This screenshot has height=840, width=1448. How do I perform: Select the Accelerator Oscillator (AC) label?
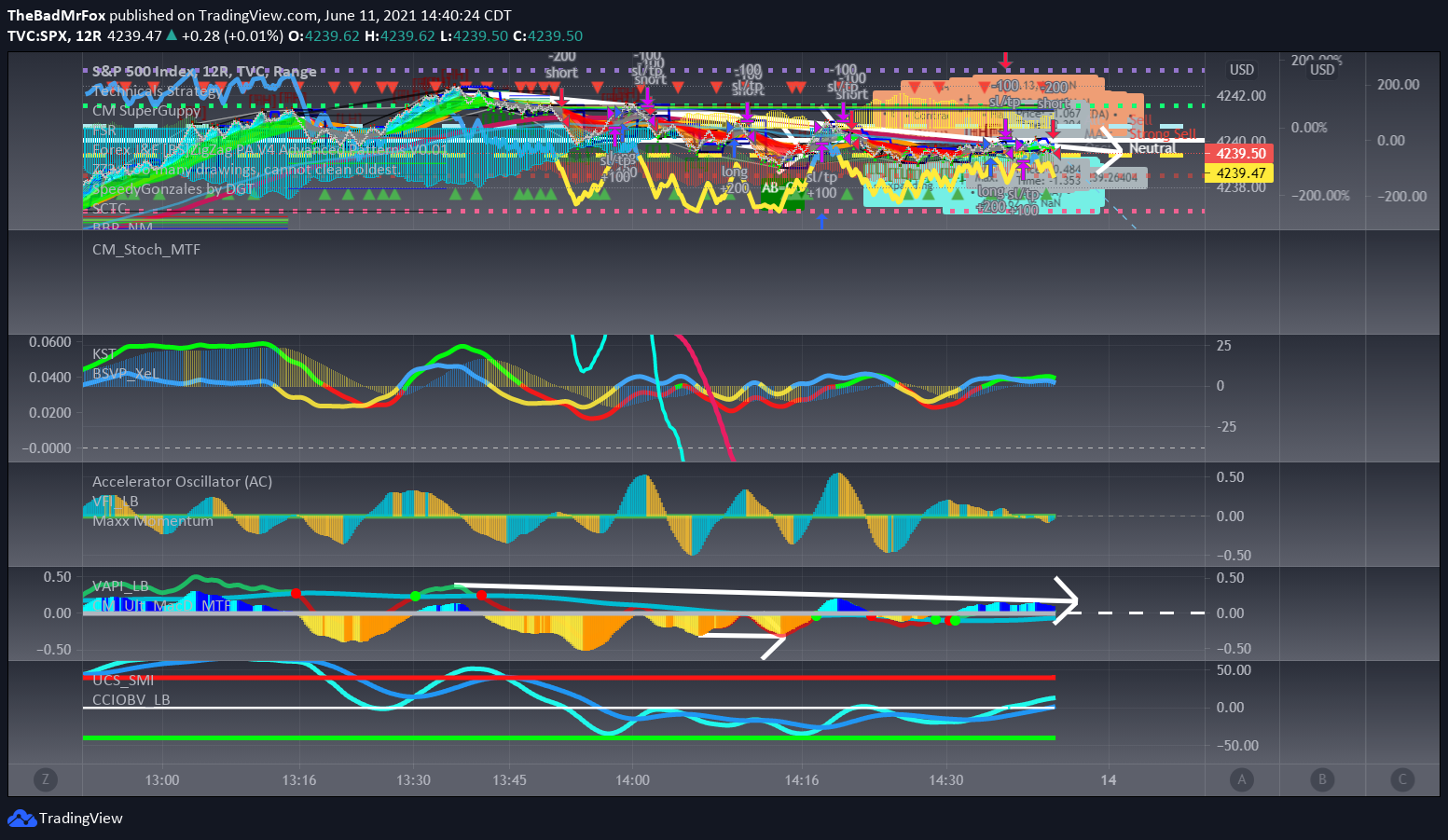coord(183,481)
